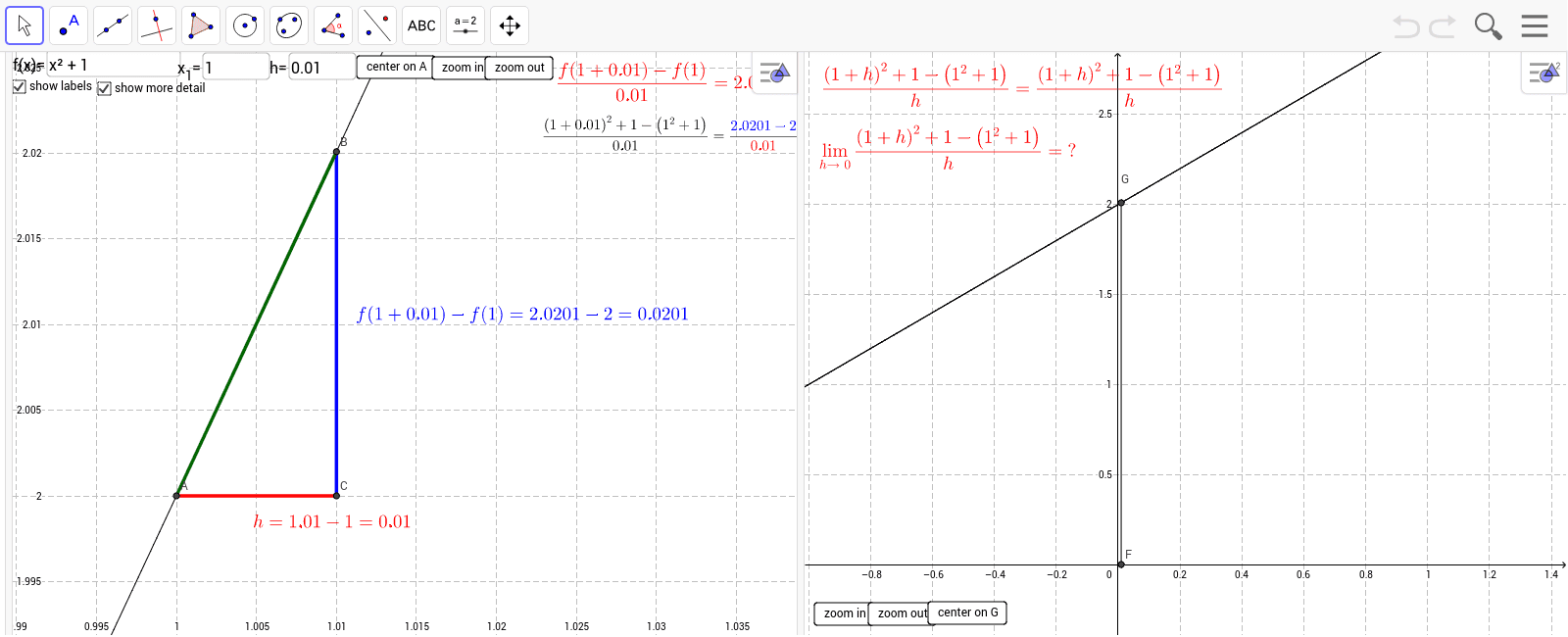This screenshot has height=637, width=1568.
Task: Click the Redo arrow
Action: tap(1443, 26)
